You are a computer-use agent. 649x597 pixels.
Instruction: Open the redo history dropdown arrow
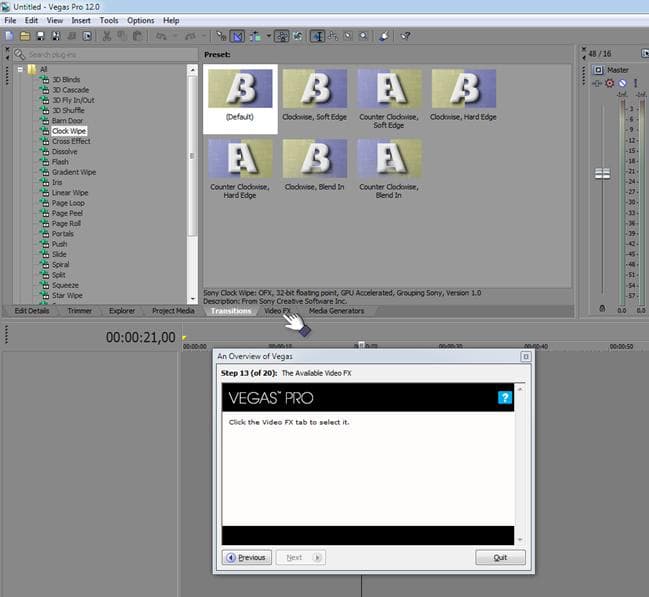(204, 36)
